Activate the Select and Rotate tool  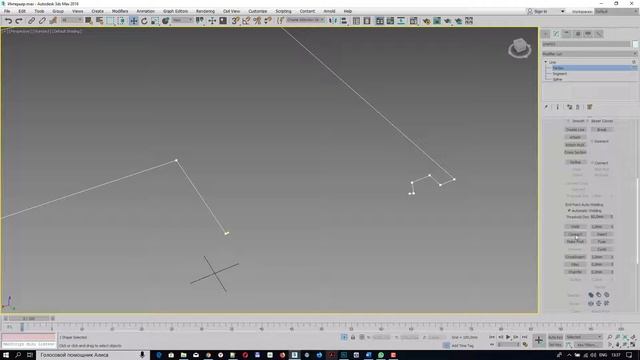(x=144, y=21)
